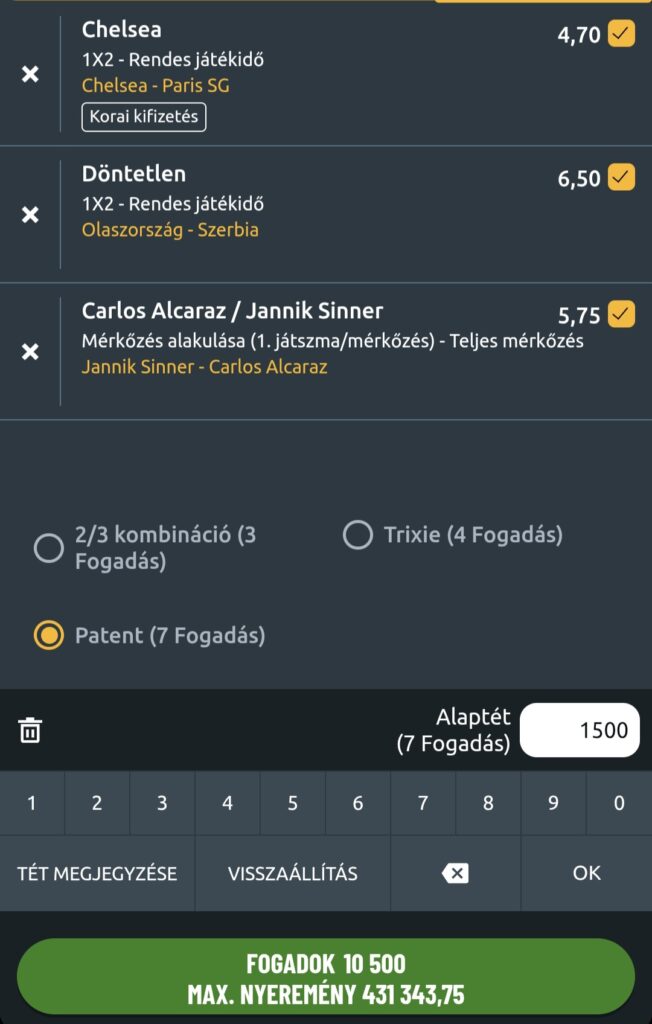Select the Patent (7 Fogadás) radio button
This screenshot has width=652, height=1024.
[49, 636]
